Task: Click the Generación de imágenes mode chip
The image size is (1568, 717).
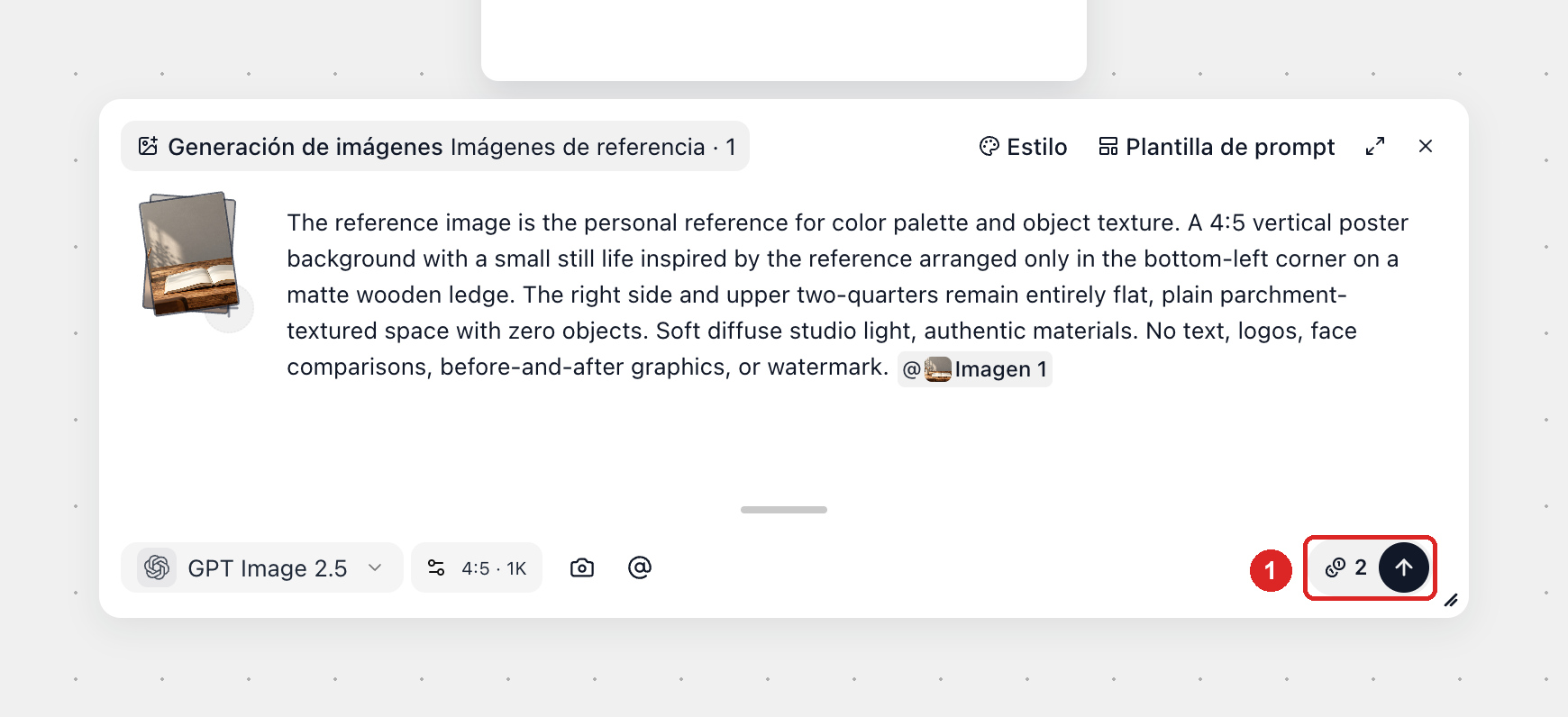Action: point(435,146)
